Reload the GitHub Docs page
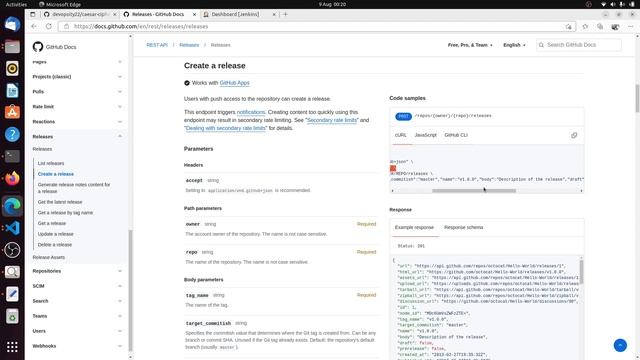Screen dimensions: 640x360 49,26
